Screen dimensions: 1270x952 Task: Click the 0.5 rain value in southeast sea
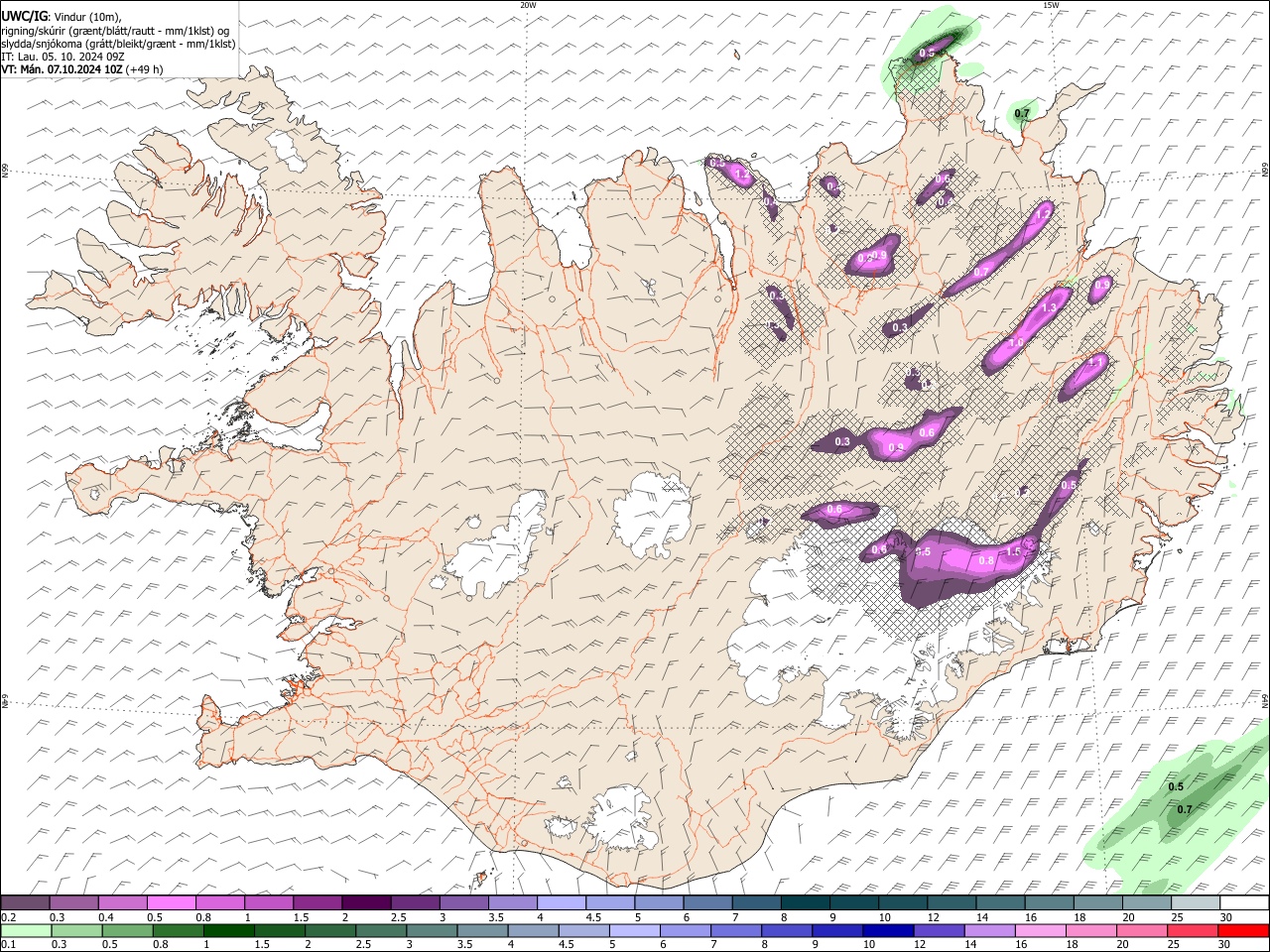coord(1176,787)
